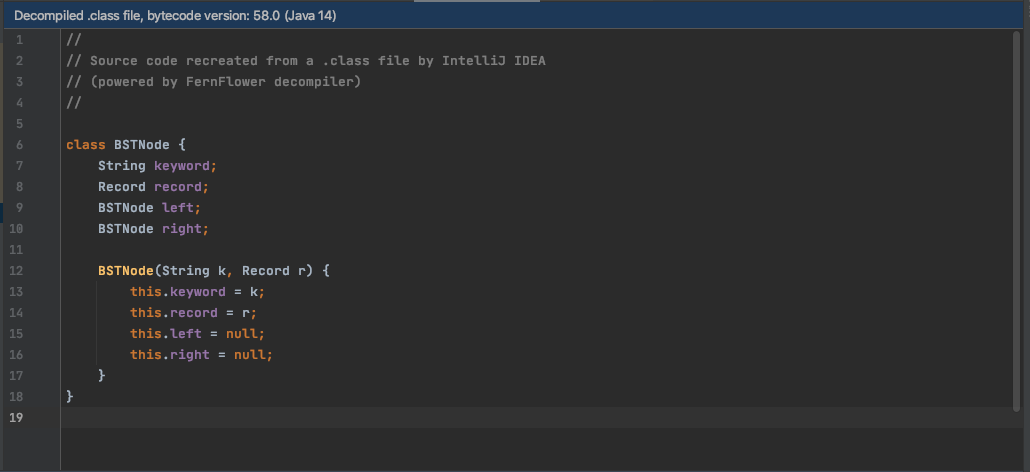This screenshot has height=472, width=1030.
Task: Click line number 18 in the gutter
Action: tap(16, 397)
